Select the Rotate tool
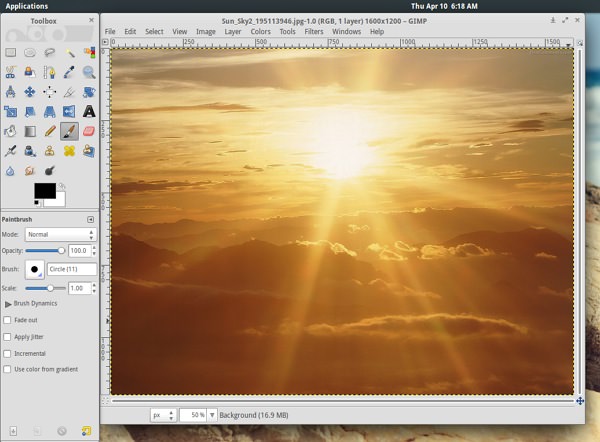Image resolution: width=600 pixels, height=442 pixels. [x=89, y=92]
